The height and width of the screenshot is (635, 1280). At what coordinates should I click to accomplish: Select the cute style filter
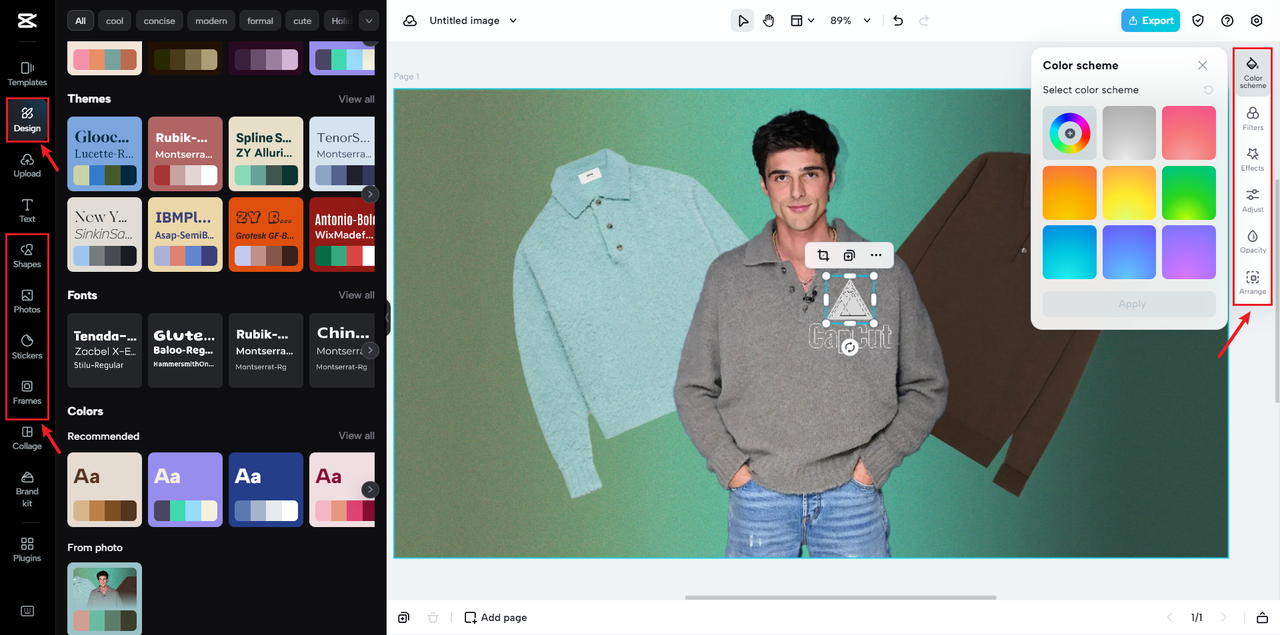(303, 20)
